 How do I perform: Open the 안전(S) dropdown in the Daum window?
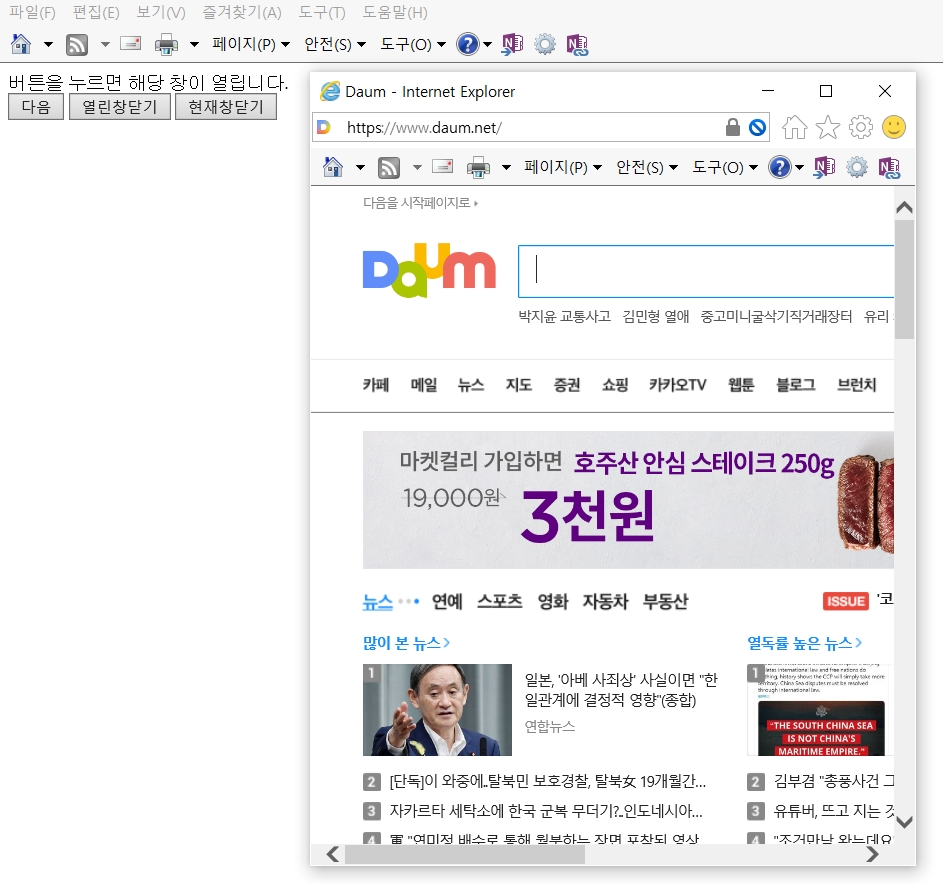click(647, 167)
